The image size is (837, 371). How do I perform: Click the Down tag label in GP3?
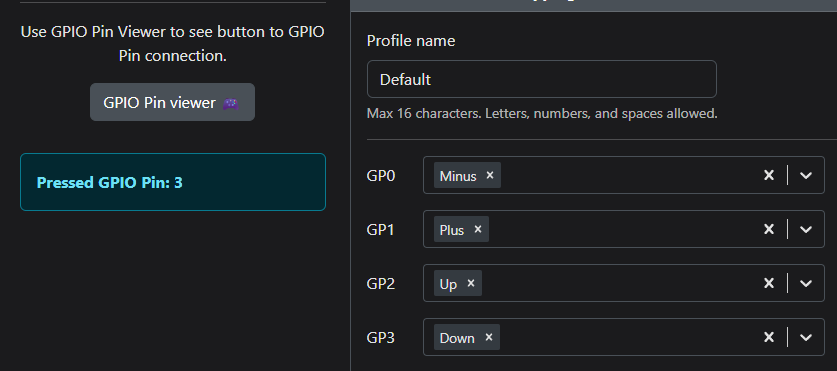tap(457, 338)
